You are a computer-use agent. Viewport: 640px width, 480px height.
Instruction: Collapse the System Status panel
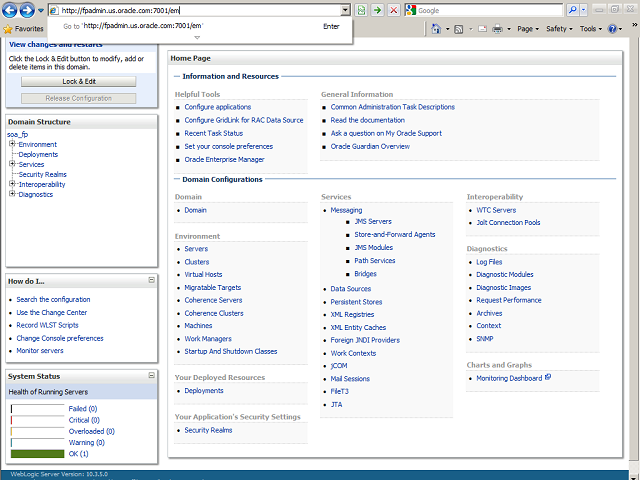151,375
